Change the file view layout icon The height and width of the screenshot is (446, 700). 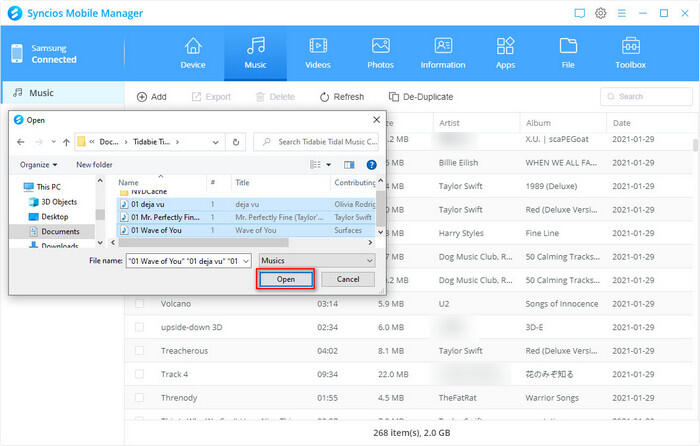coord(315,165)
